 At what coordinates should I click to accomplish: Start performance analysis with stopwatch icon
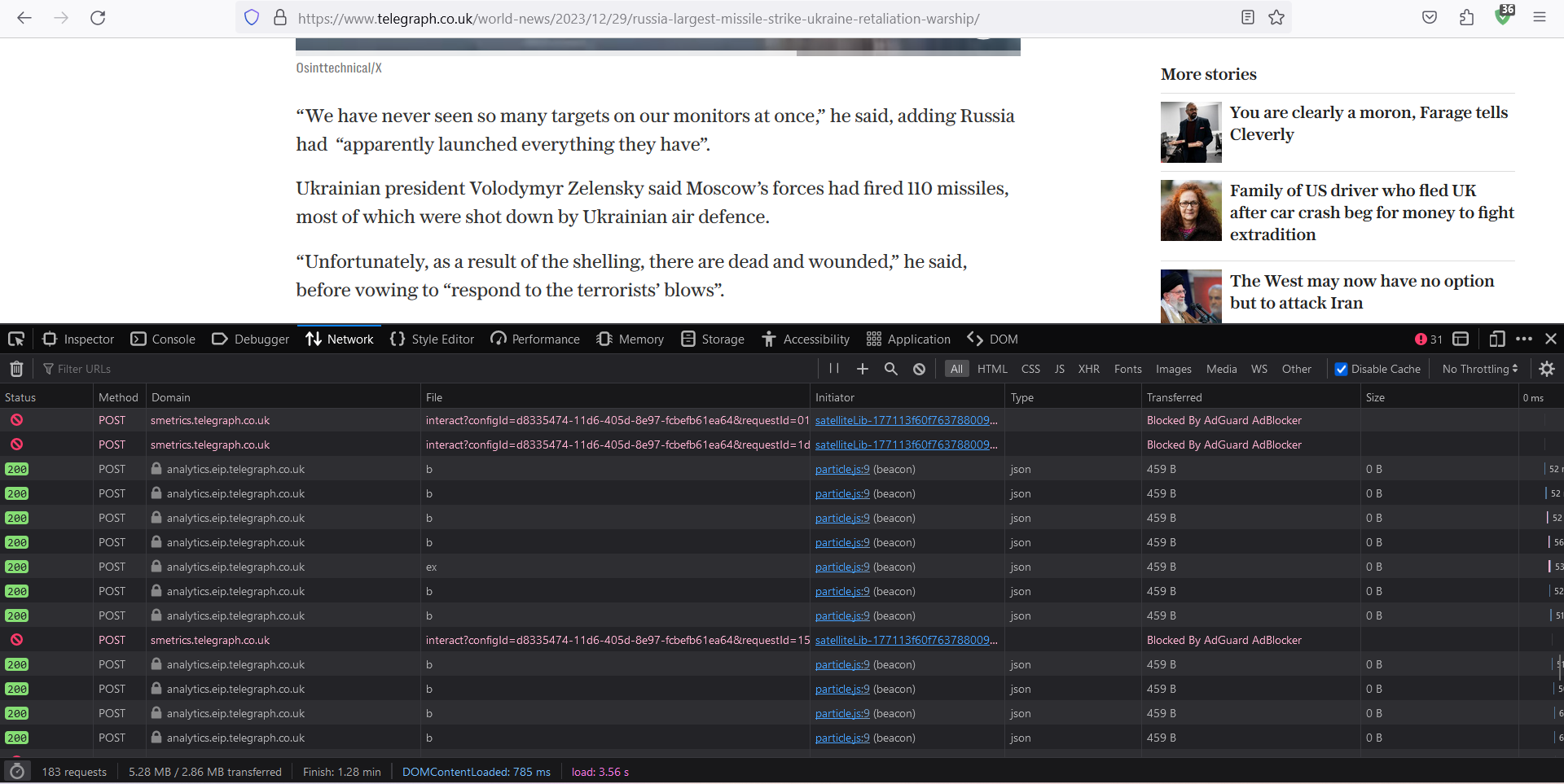17,771
